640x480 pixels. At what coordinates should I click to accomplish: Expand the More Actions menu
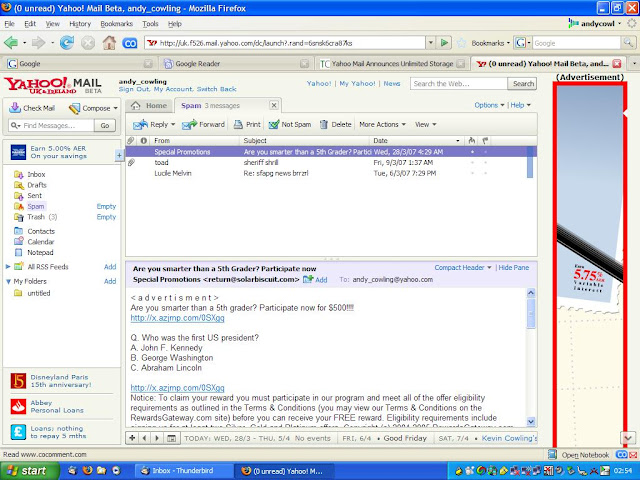382,124
